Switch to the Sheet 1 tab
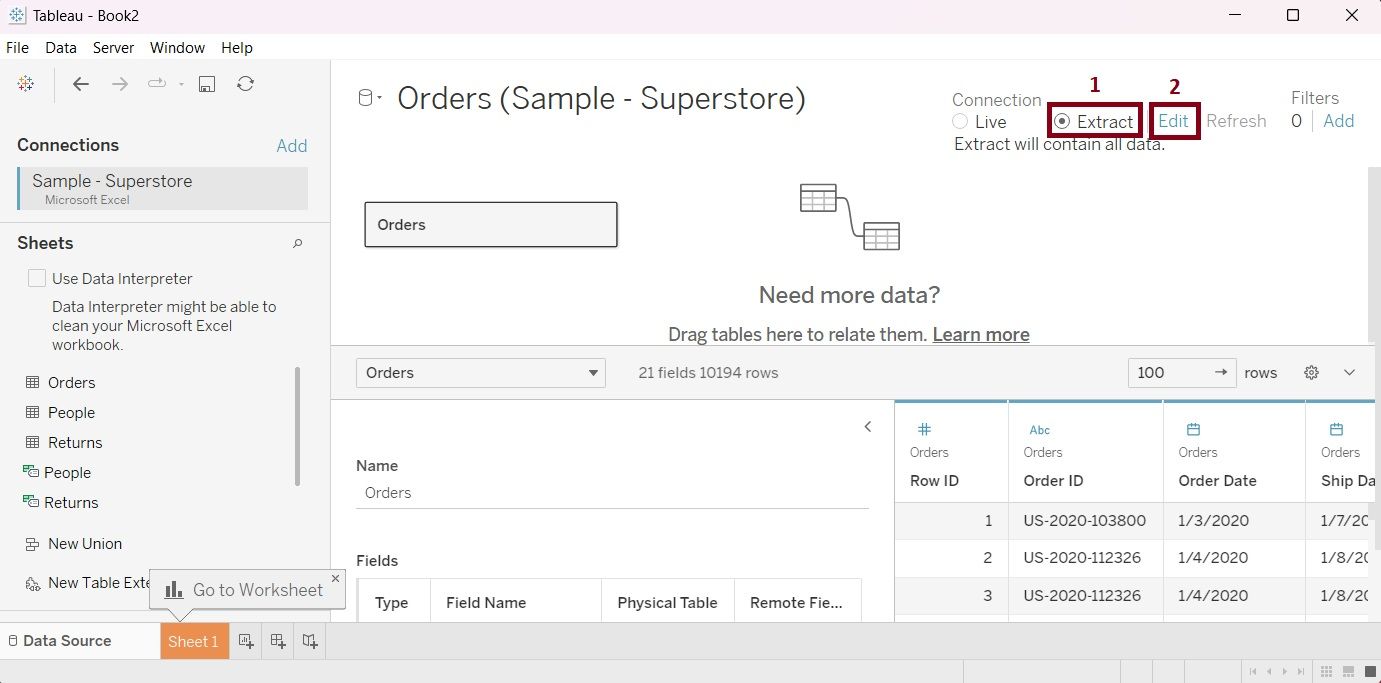Viewport: 1381px width, 683px height. 194,641
